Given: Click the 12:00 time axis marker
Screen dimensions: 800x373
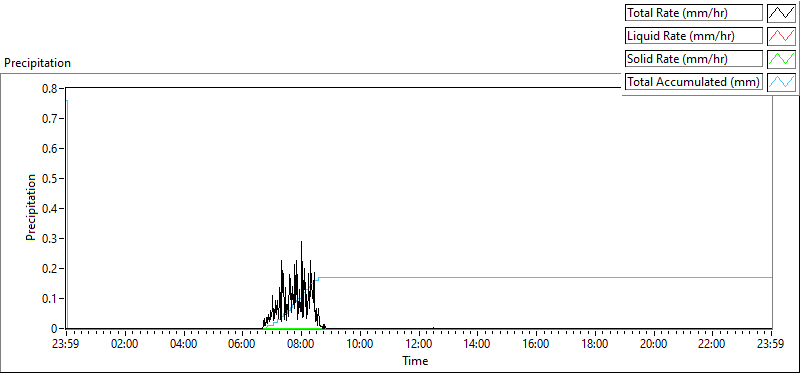Looking at the screenshot, I should pyautogui.click(x=419, y=343).
